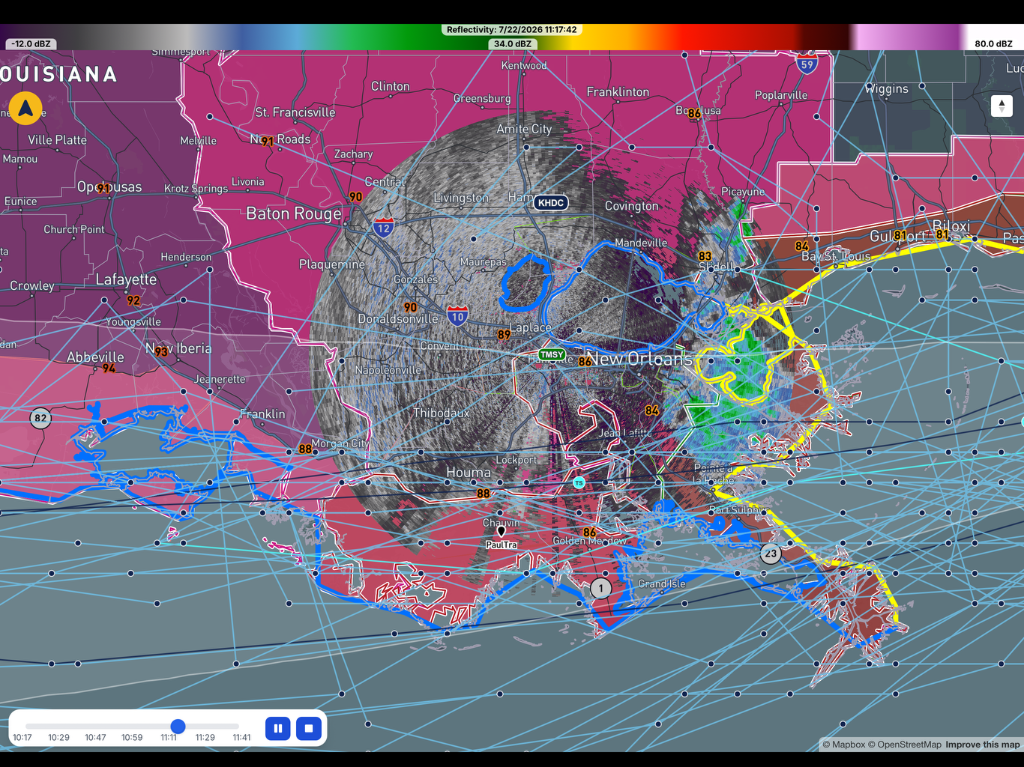Jump to the 10:47 timeline mark

(x=95, y=738)
